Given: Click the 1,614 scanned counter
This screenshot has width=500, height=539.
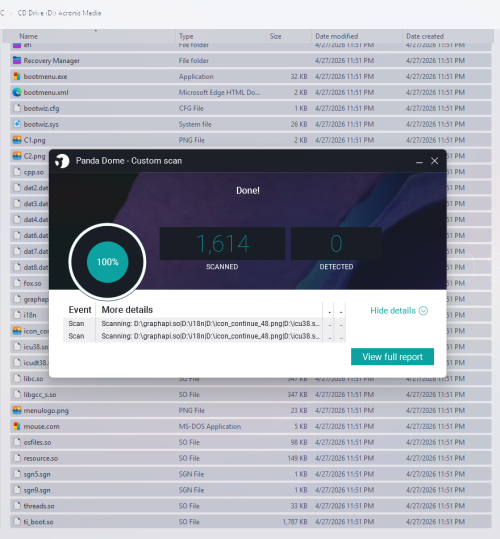Looking at the screenshot, I should tap(222, 243).
